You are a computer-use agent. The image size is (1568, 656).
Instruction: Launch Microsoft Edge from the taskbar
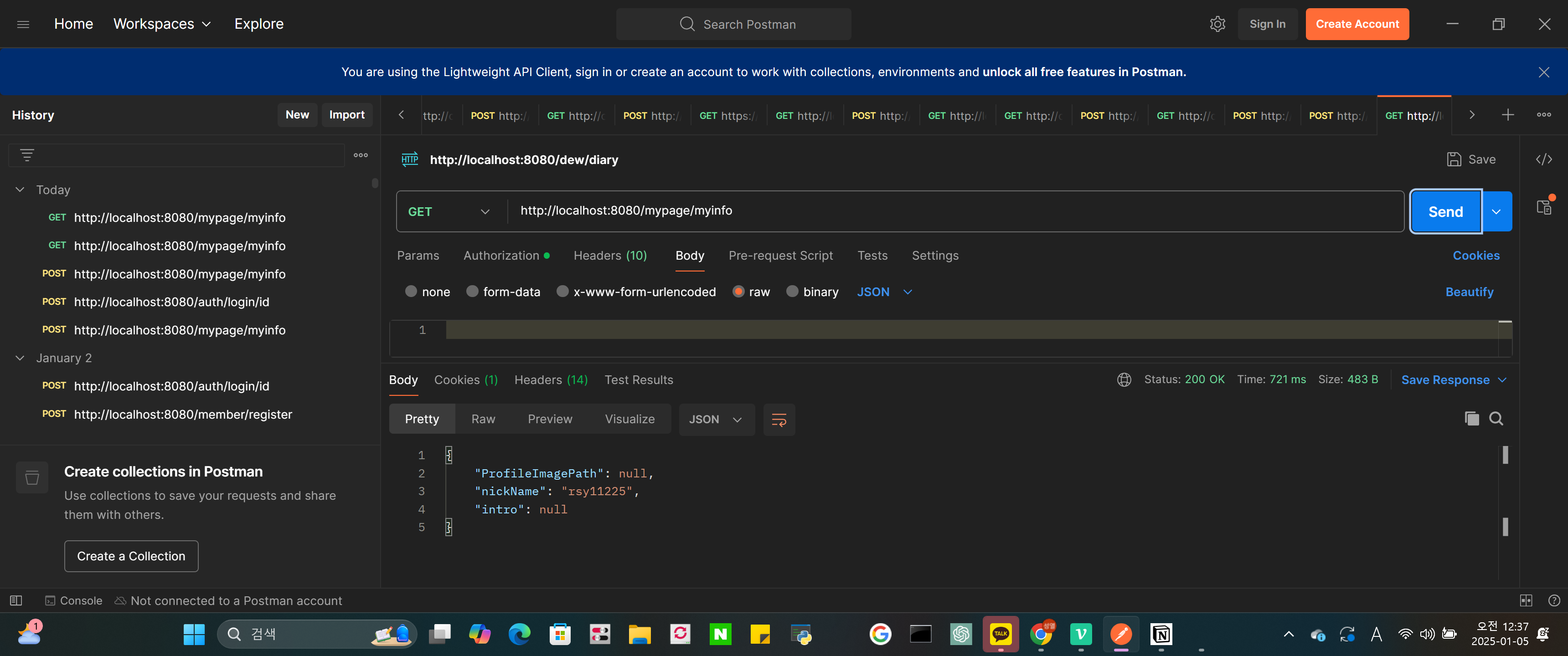pos(519,634)
